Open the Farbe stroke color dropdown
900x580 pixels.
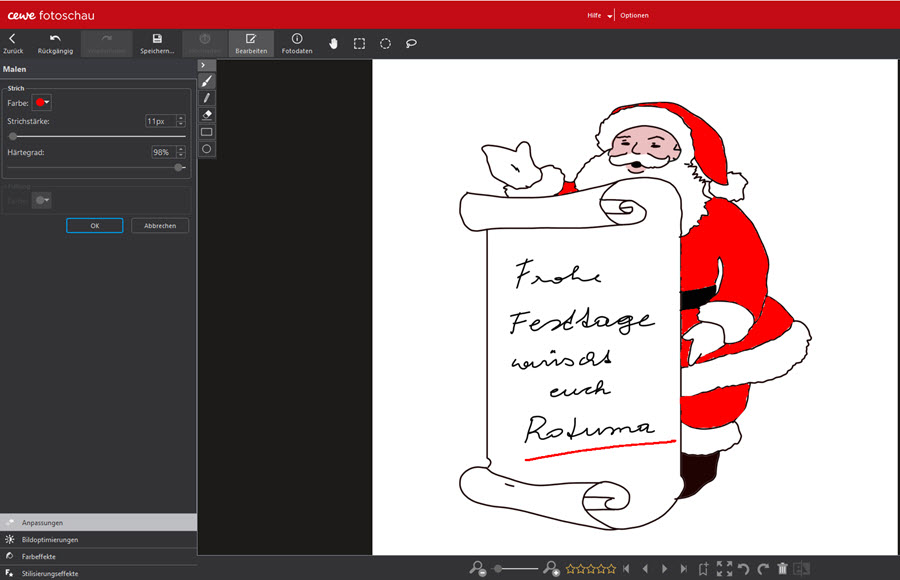coord(43,102)
